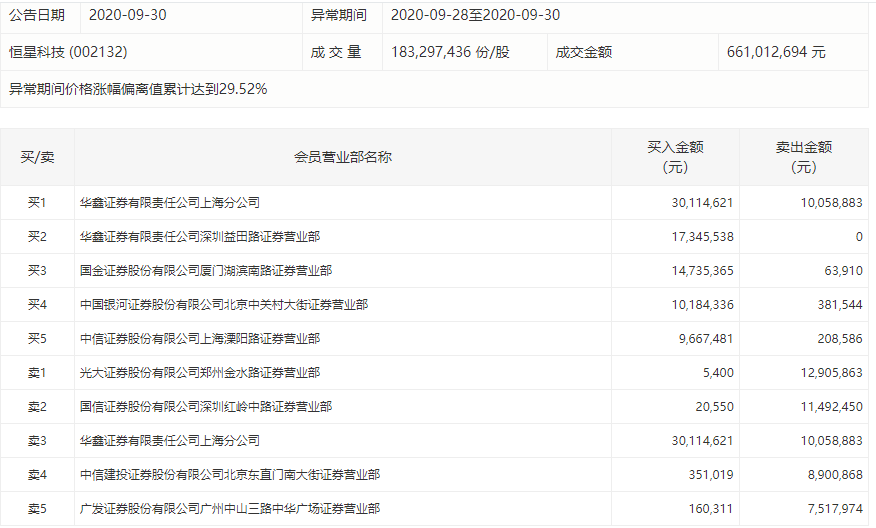Click the 成交量 label
Image resolution: width=876 pixels, height=528 pixels.
coord(336,52)
